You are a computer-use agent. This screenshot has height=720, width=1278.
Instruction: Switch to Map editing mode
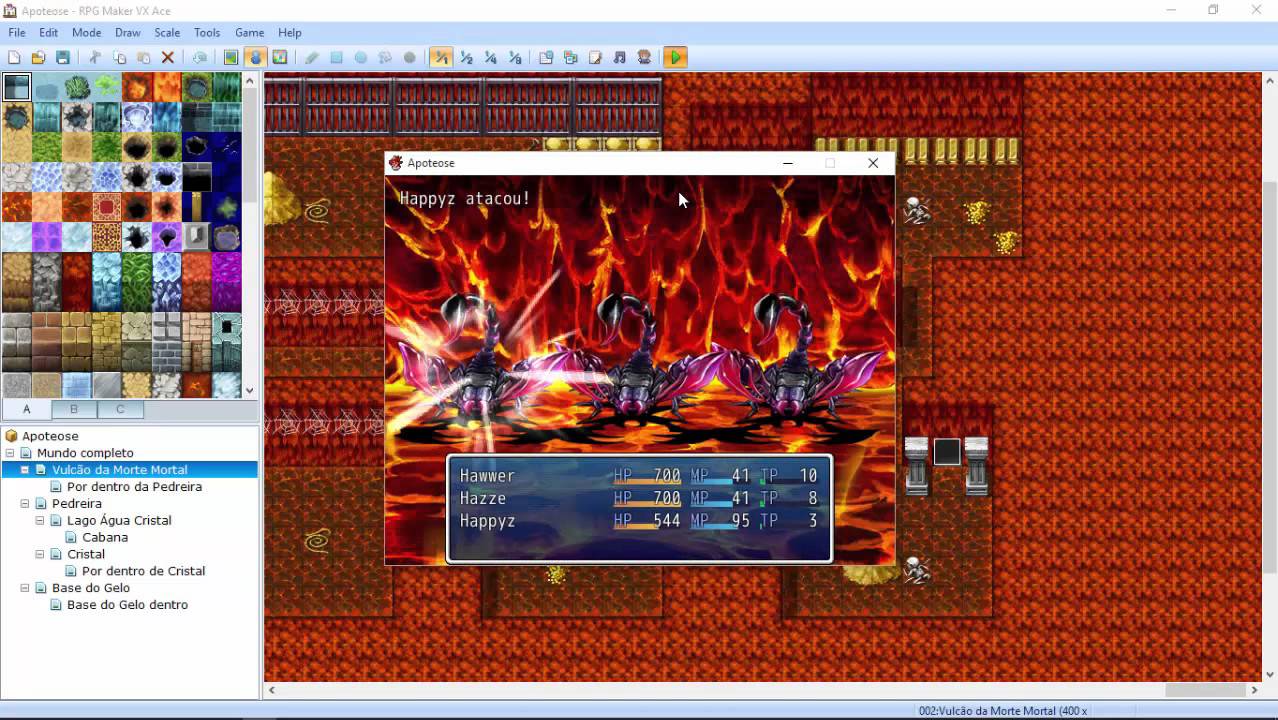pyautogui.click(x=231, y=57)
